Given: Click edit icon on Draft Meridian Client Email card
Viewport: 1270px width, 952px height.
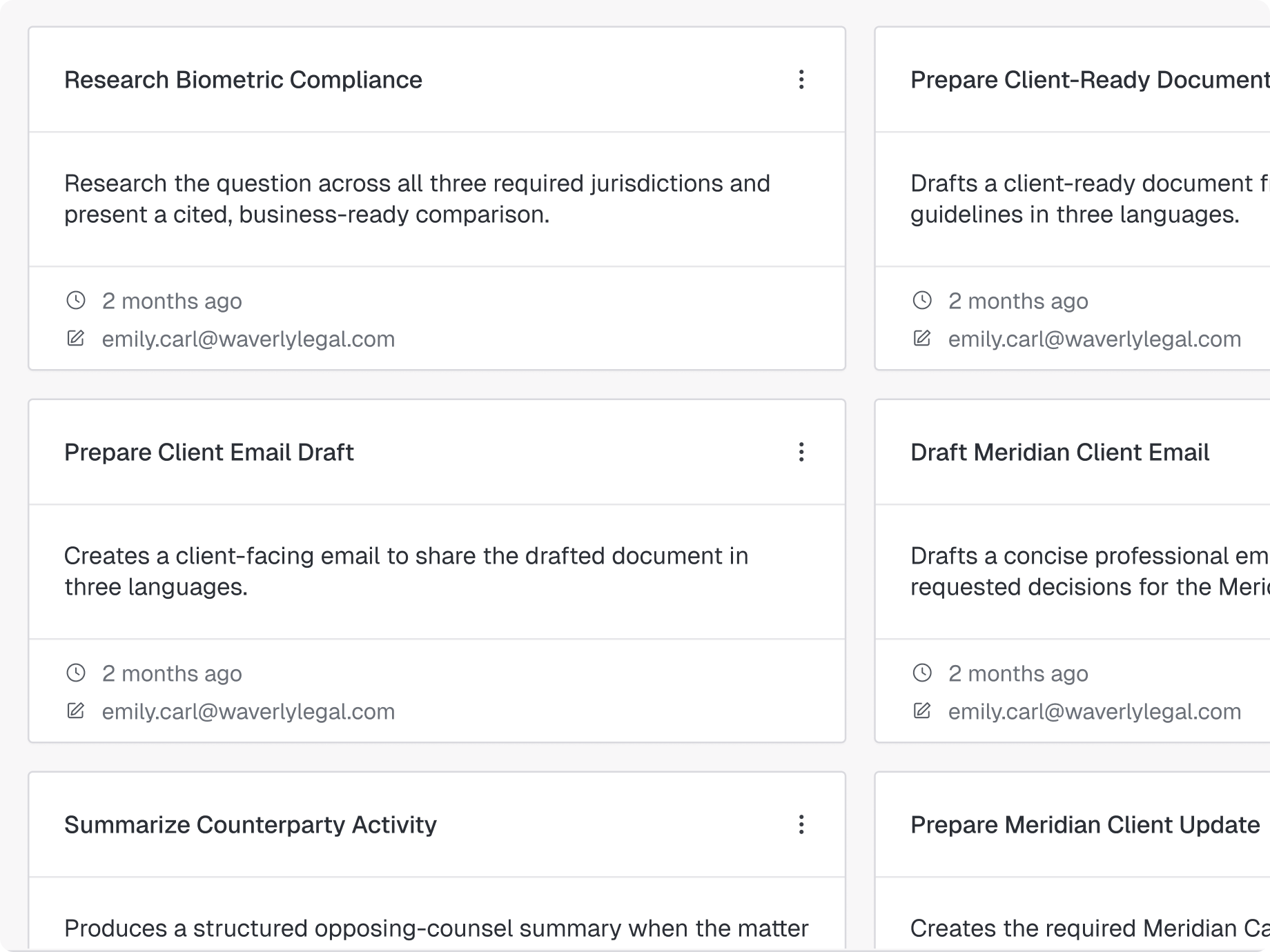Looking at the screenshot, I should click(922, 711).
